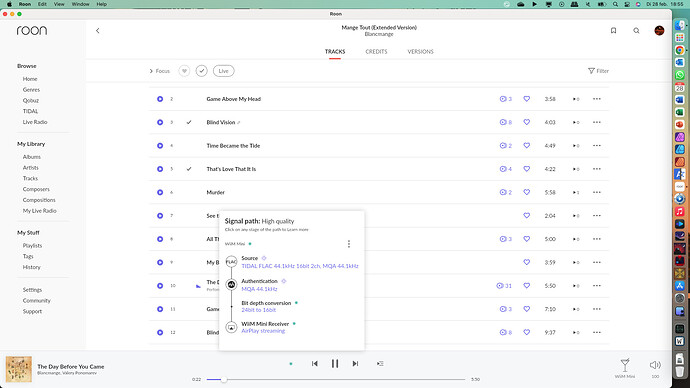Screen dimensions: 690x388
Task: Open more options for Time Became the Tide
Action: (x=597, y=146)
